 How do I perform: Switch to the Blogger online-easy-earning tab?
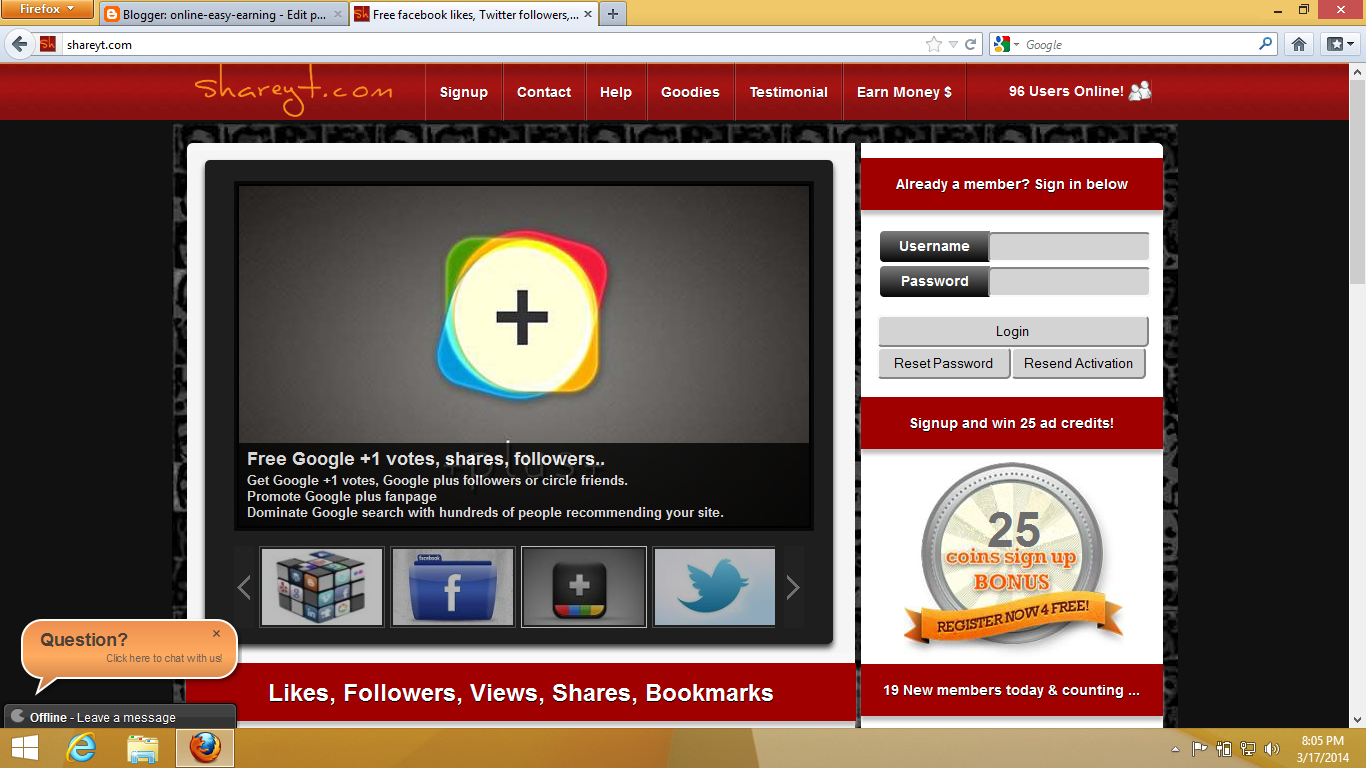223,15
